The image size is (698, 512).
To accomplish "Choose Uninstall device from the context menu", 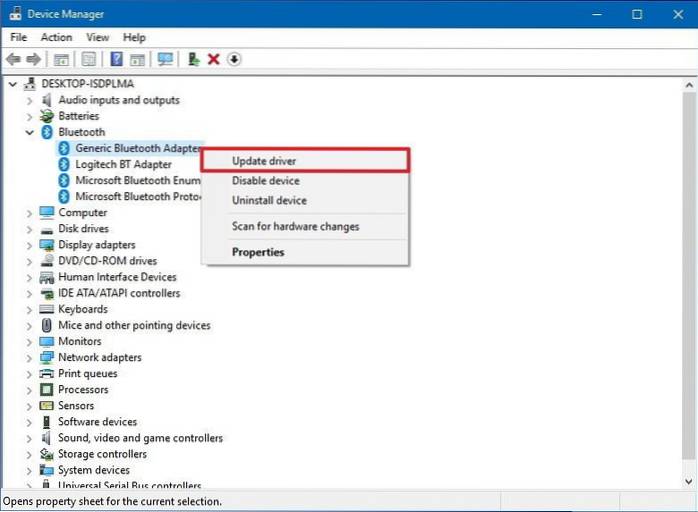I will [269, 201].
